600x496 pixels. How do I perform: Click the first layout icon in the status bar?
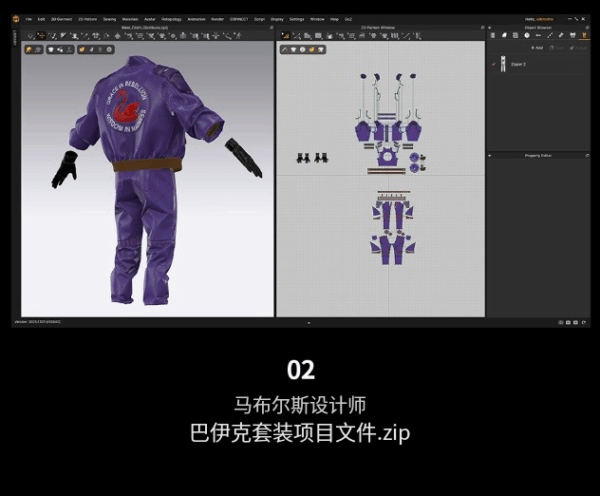[561, 322]
